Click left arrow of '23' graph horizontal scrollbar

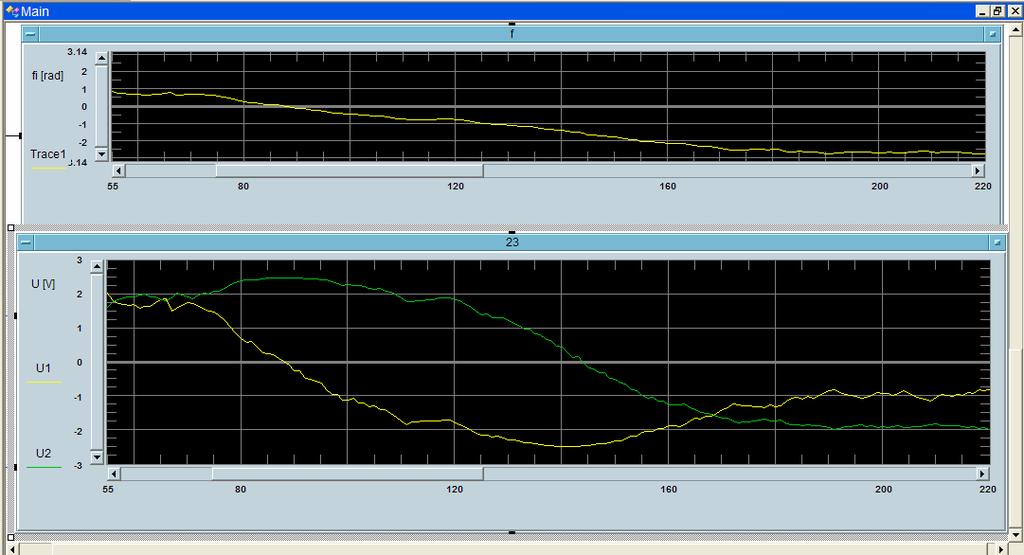click(x=114, y=473)
